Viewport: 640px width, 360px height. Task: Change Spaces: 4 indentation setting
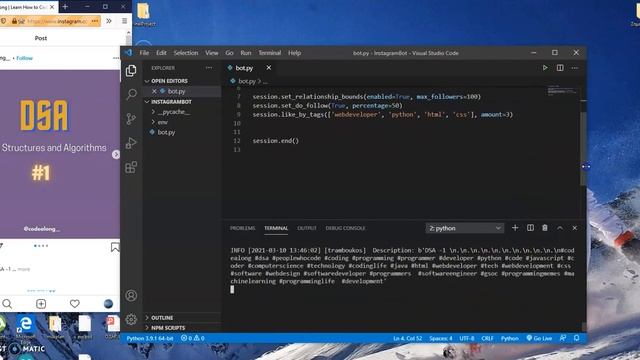(x=440, y=338)
